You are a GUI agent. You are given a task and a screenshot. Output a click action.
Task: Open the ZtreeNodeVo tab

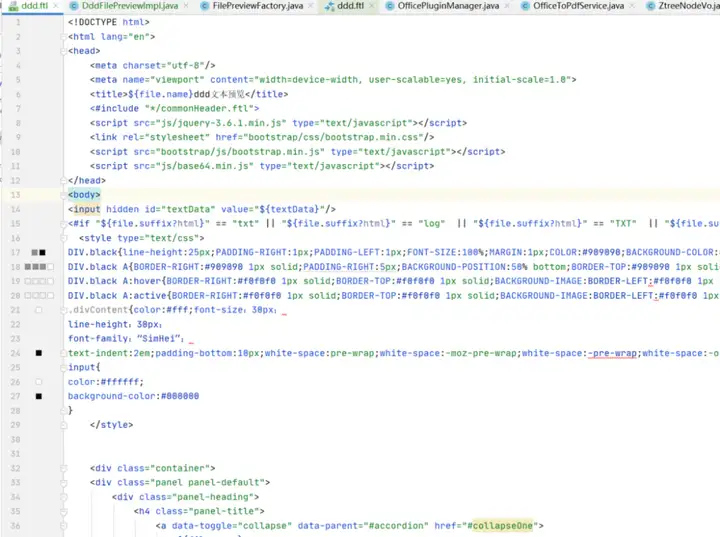click(688, 6)
